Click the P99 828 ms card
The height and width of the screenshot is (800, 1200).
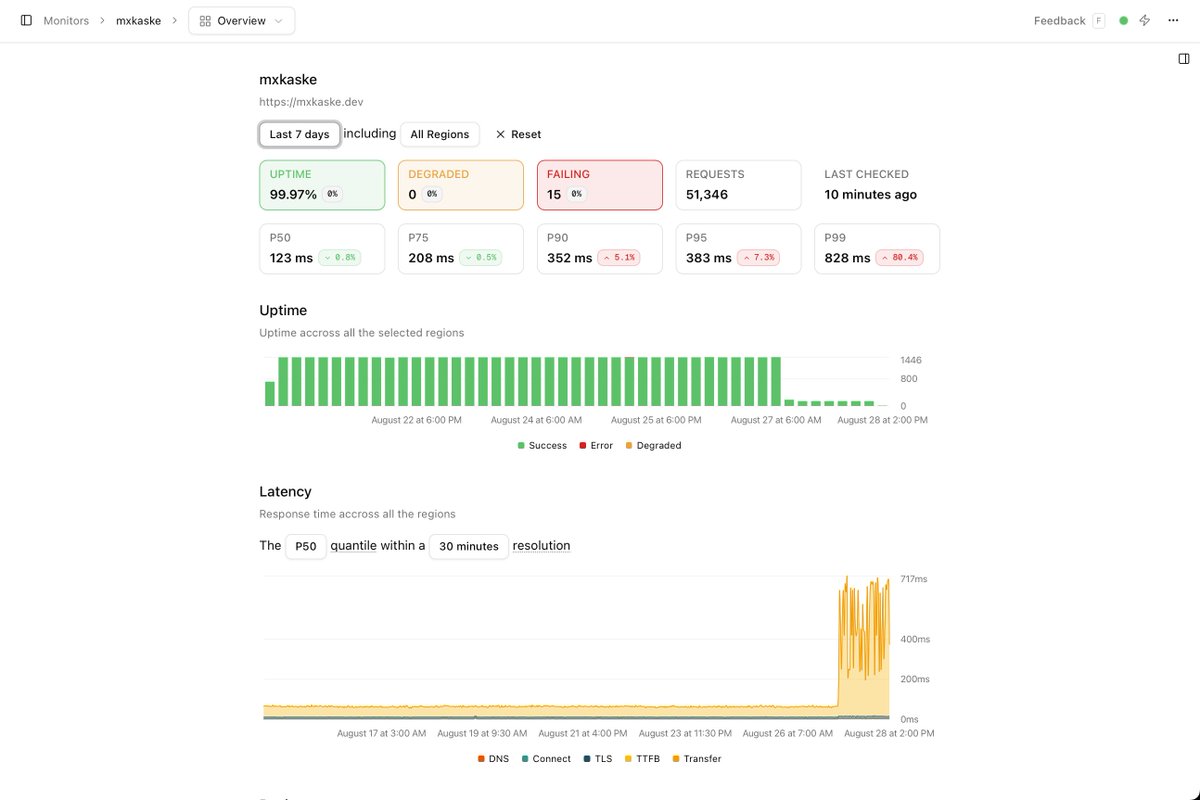point(877,248)
